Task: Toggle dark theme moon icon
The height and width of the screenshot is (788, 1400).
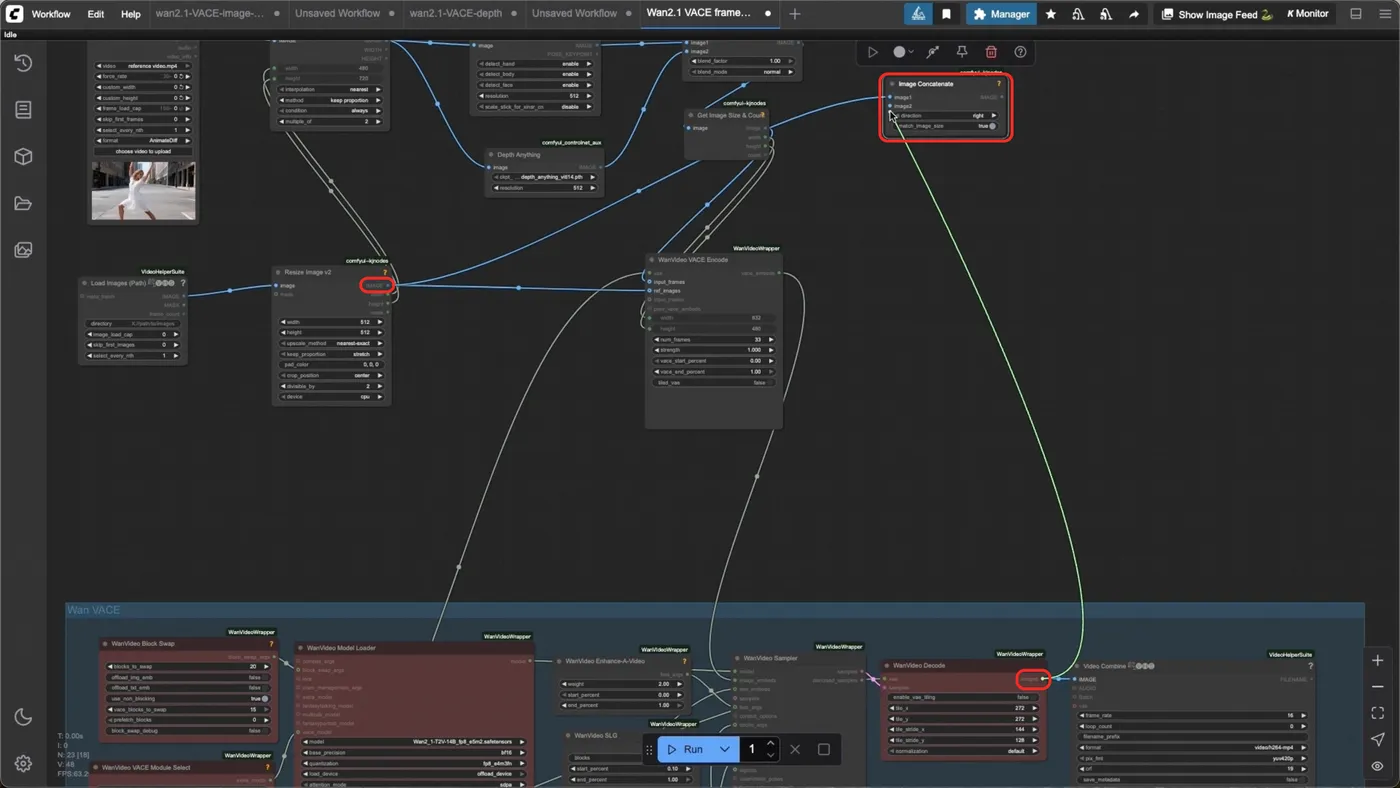Action: (x=23, y=717)
